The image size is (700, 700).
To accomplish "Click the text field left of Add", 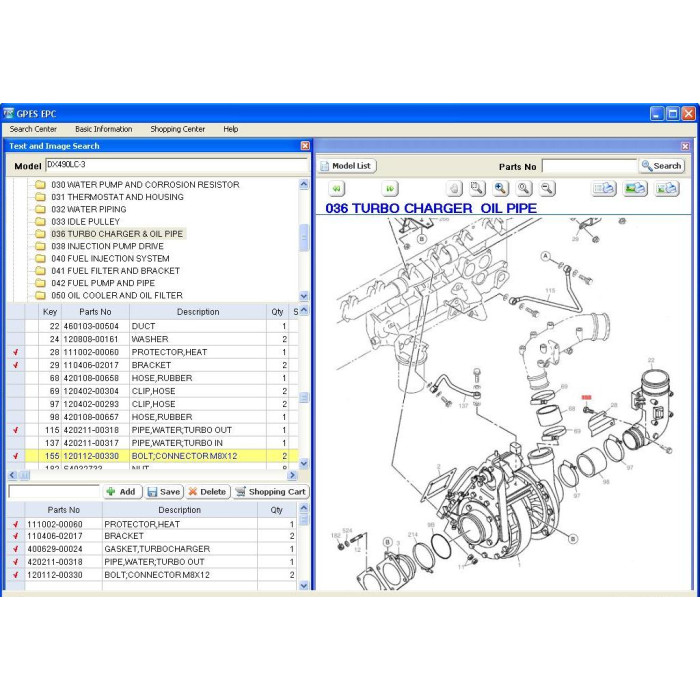I will pos(54,492).
